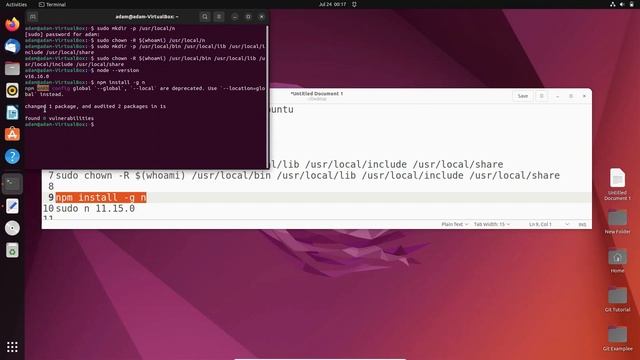Image resolution: width=640 pixels, height=360 pixels.
Task: Open New Folder on desktop
Action: [617, 221]
